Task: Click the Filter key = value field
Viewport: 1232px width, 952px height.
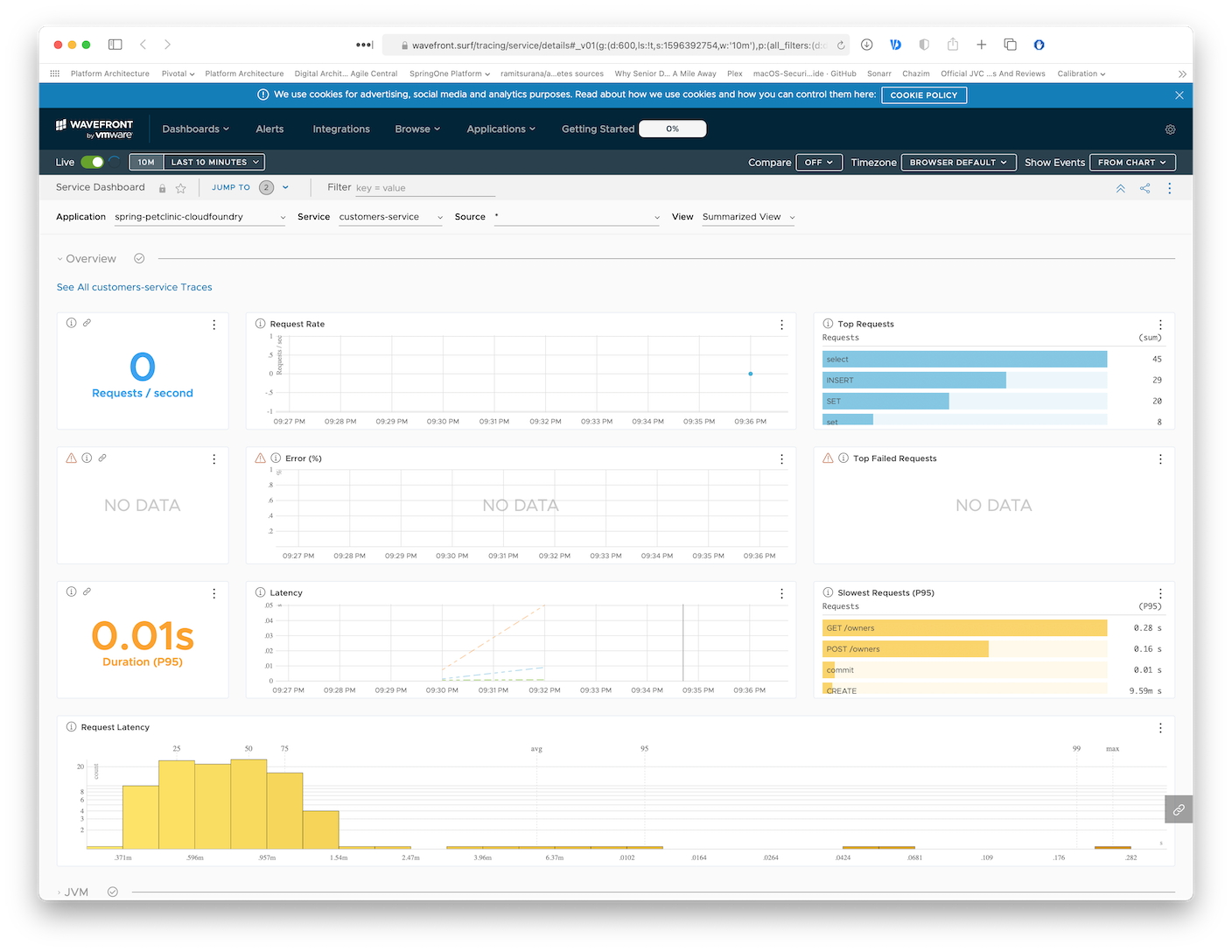Action: [x=425, y=188]
